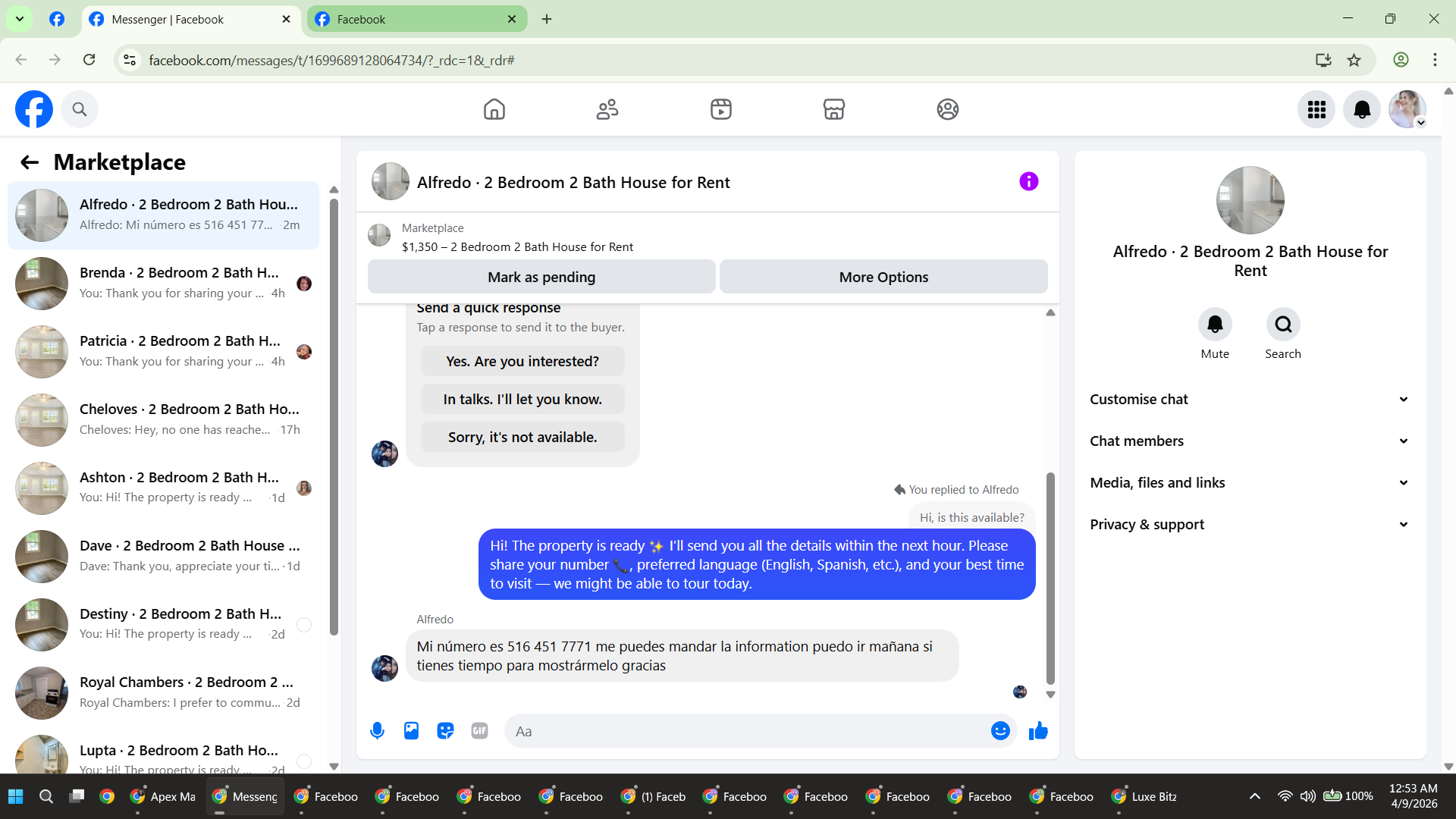Open the GIF picker icon

click(x=479, y=731)
